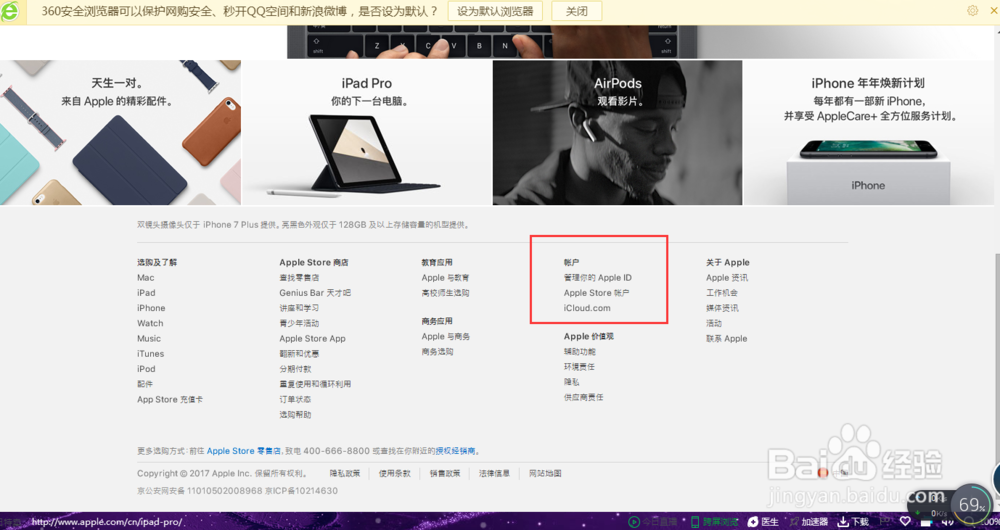The width and height of the screenshot is (1000, 530).
Task: Open the 订单状态 link
Action: tap(295, 399)
